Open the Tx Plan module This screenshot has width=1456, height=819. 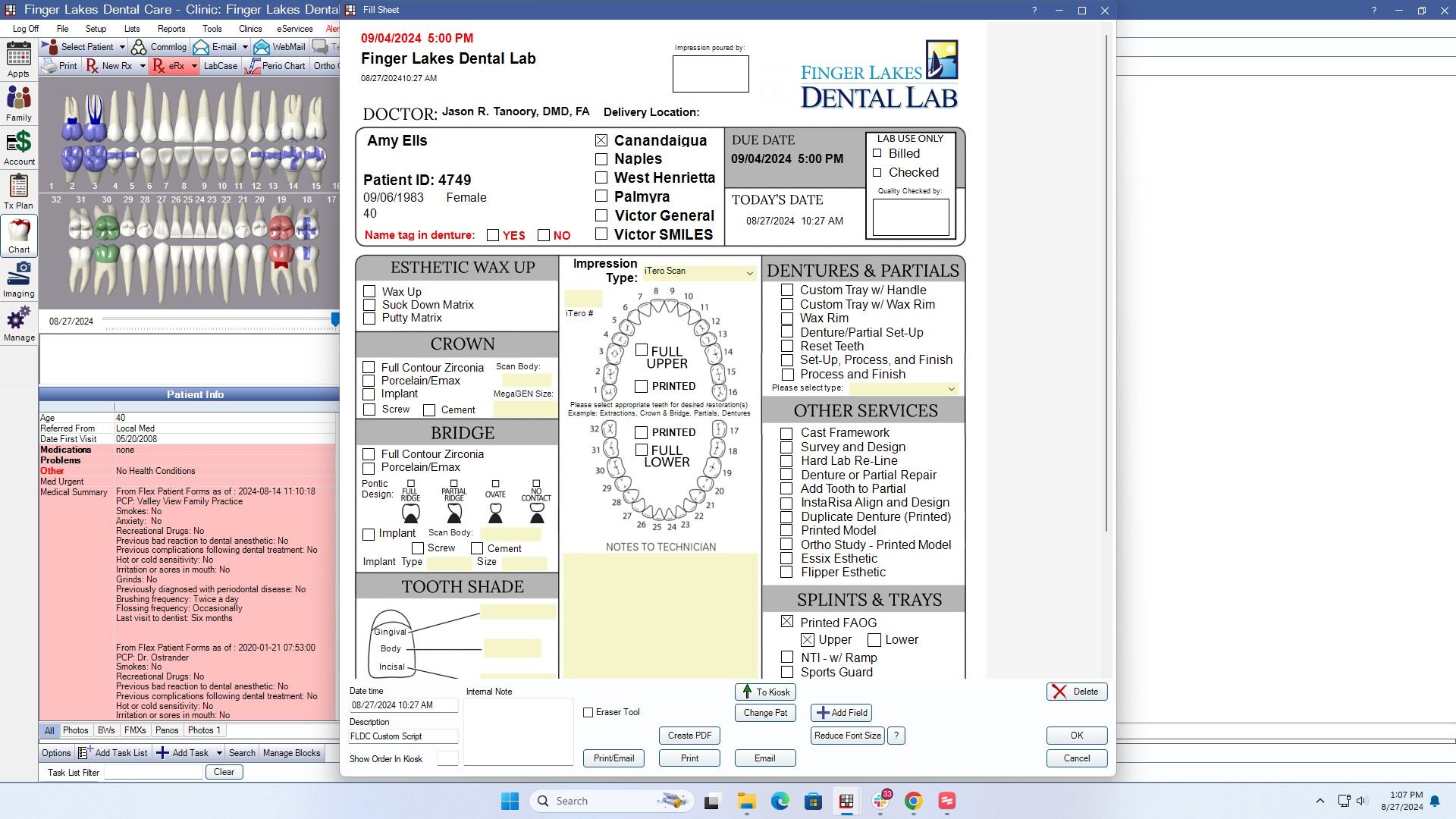19,191
